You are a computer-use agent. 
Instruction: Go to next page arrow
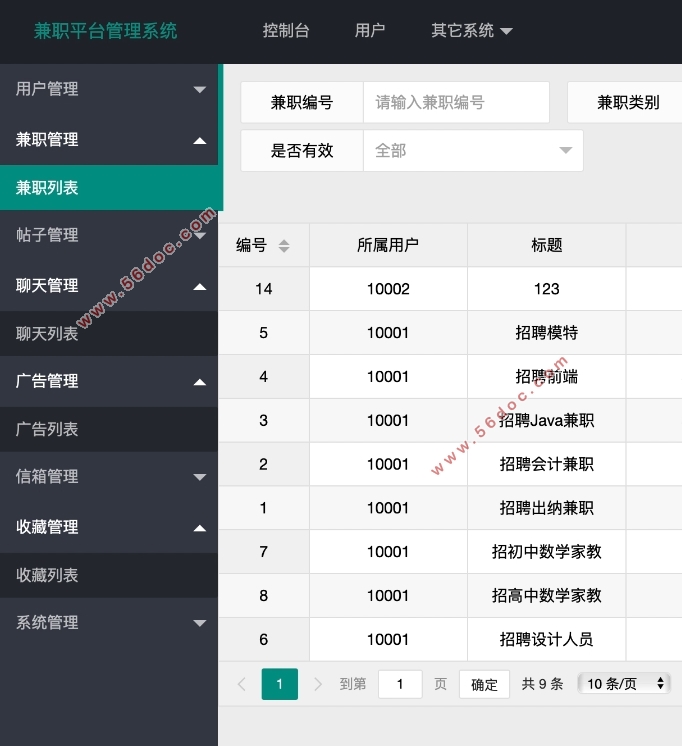[x=317, y=684]
